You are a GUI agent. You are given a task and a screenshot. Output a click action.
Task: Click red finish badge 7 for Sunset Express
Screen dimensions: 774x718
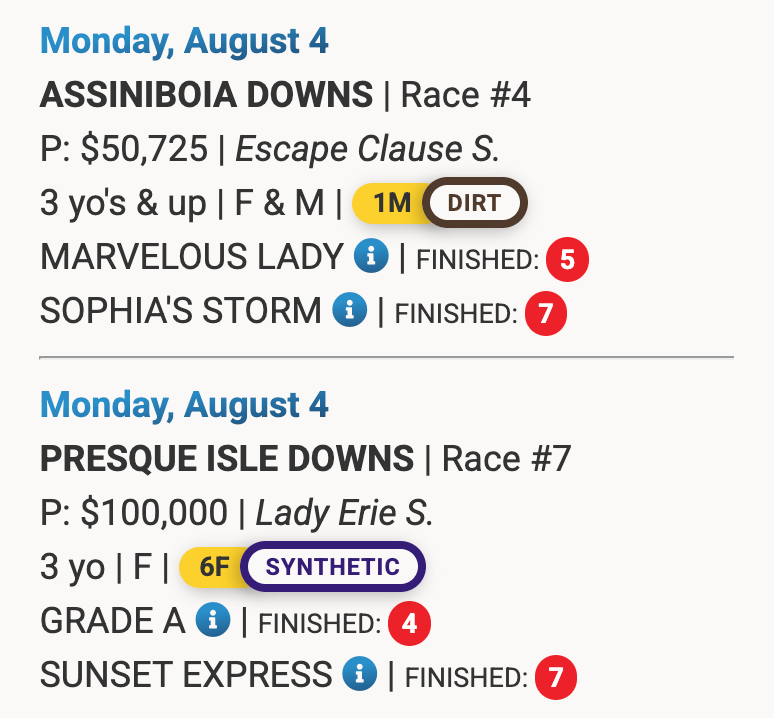pos(556,678)
